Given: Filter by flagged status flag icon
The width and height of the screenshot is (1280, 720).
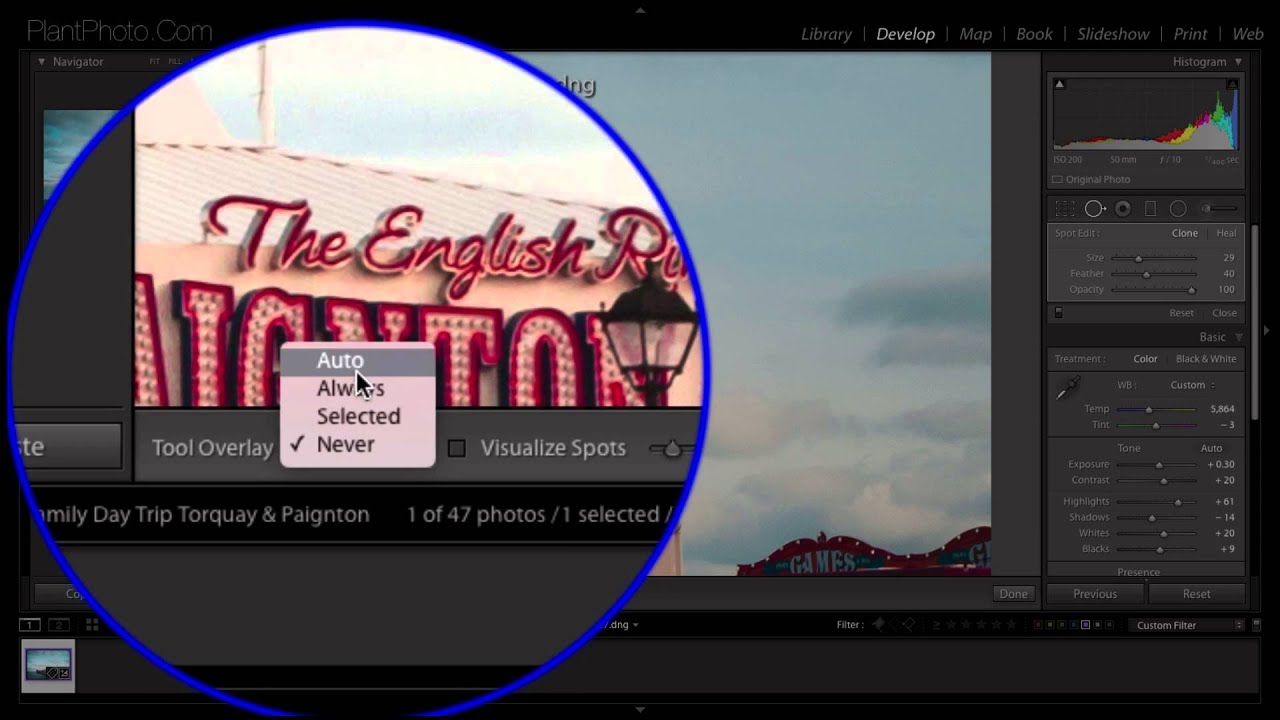Looking at the screenshot, I should (879, 625).
